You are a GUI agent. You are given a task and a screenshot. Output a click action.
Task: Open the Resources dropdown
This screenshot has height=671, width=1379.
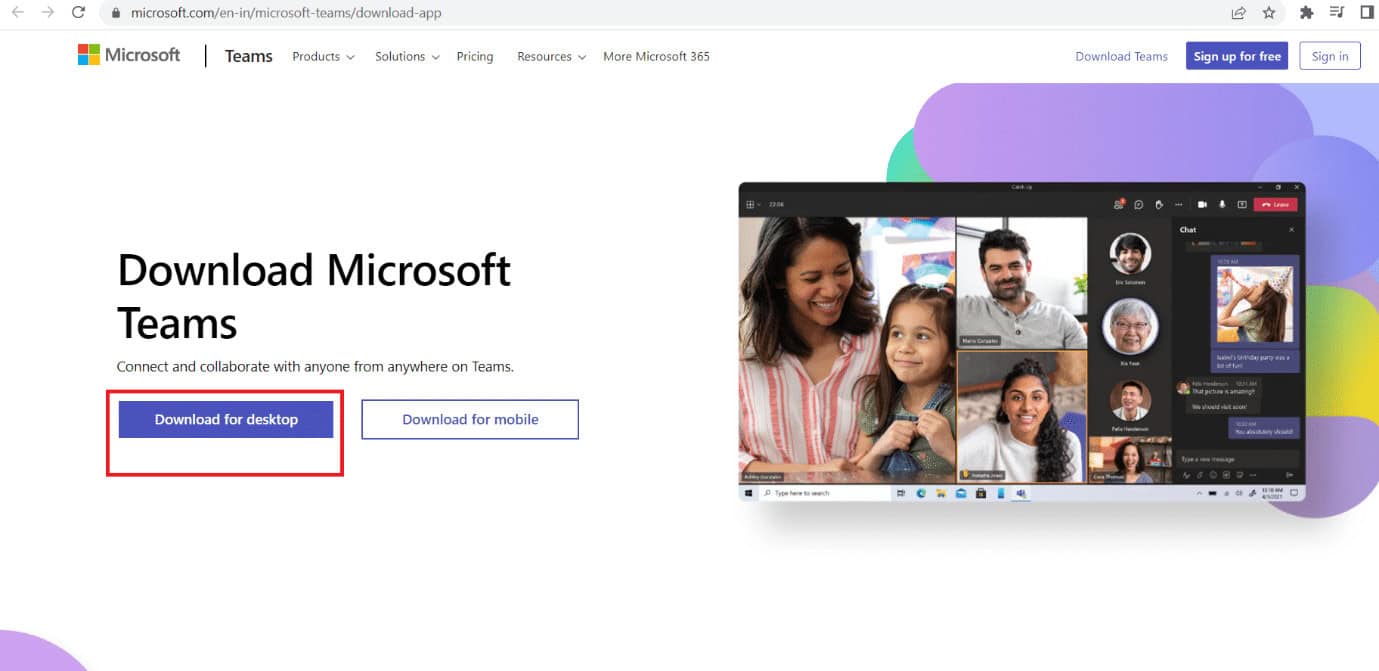(x=550, y=57)
